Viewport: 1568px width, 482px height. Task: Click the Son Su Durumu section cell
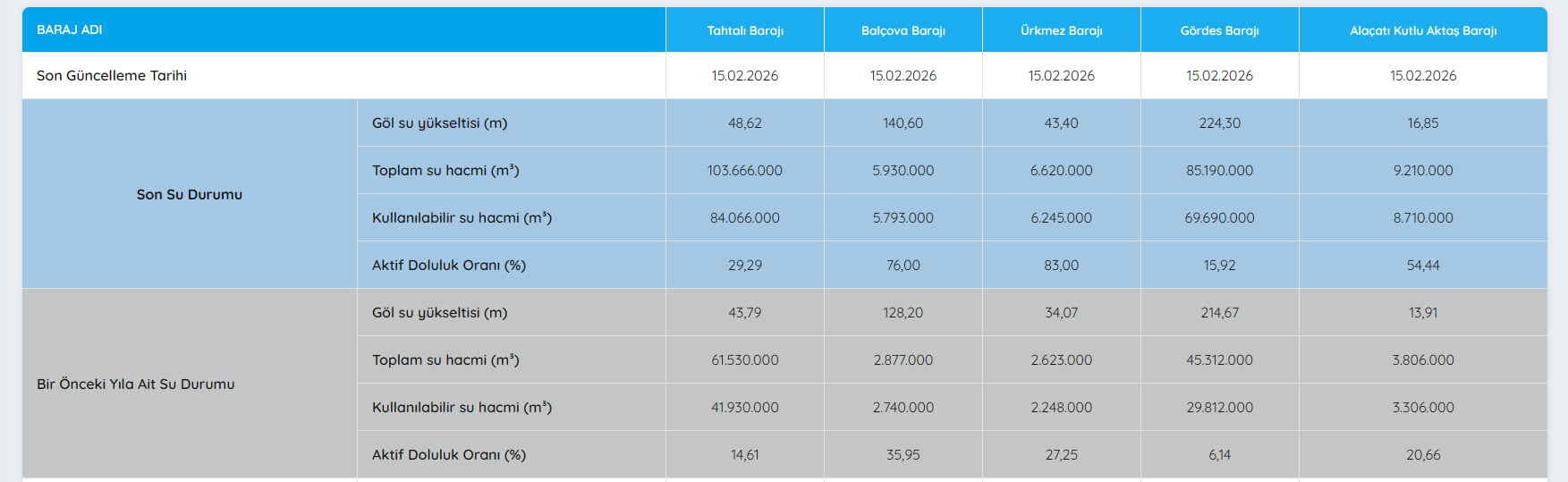190,194
